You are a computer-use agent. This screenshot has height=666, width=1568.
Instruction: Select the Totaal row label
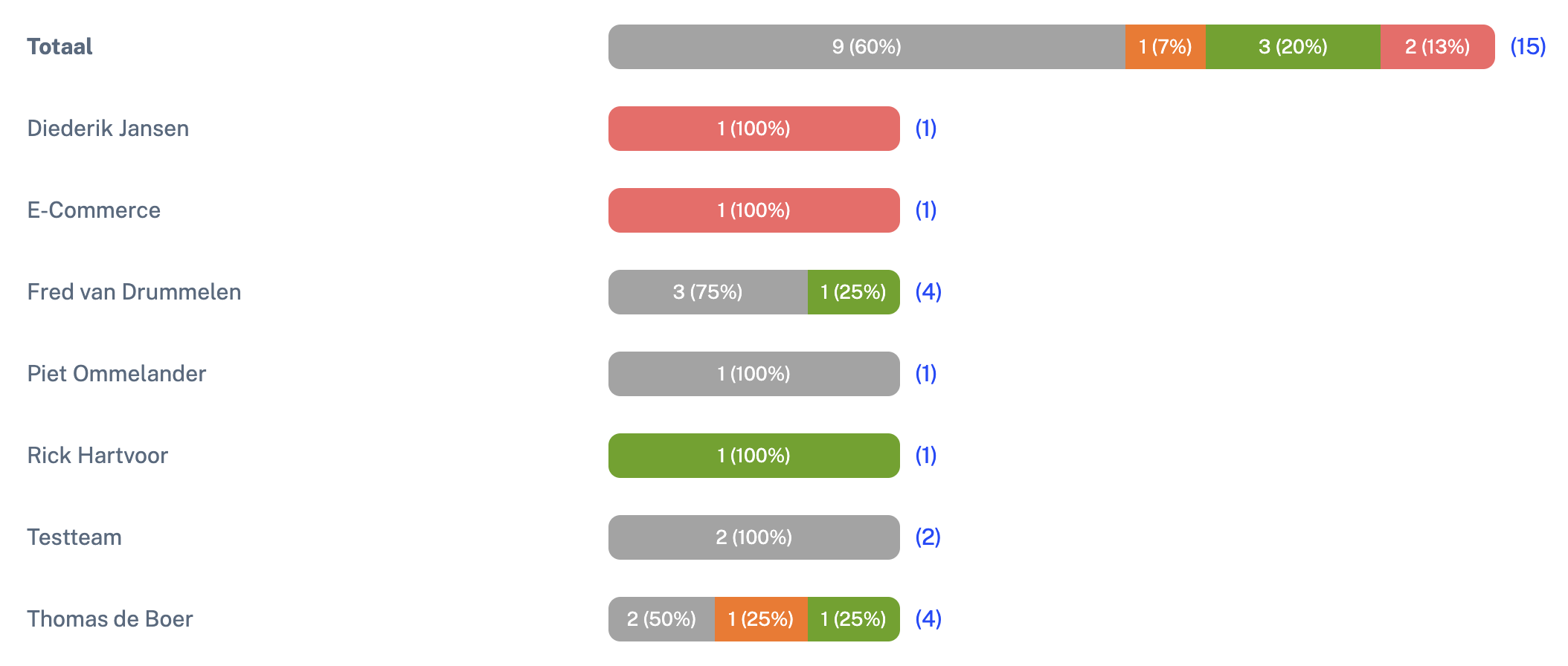[x=60, y=47]
